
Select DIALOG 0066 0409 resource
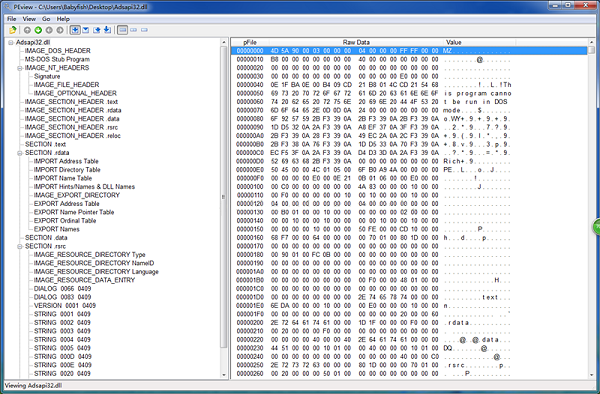(62, 288)
